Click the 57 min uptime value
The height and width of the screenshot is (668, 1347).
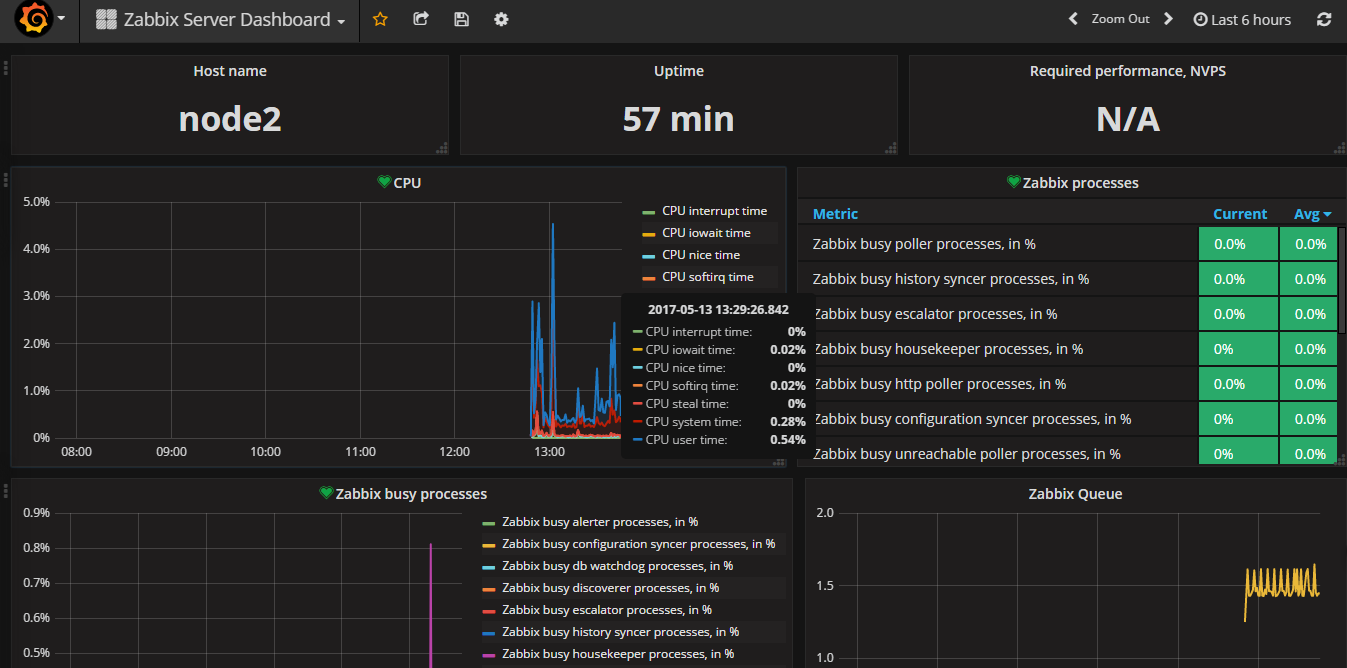[679, 119]
